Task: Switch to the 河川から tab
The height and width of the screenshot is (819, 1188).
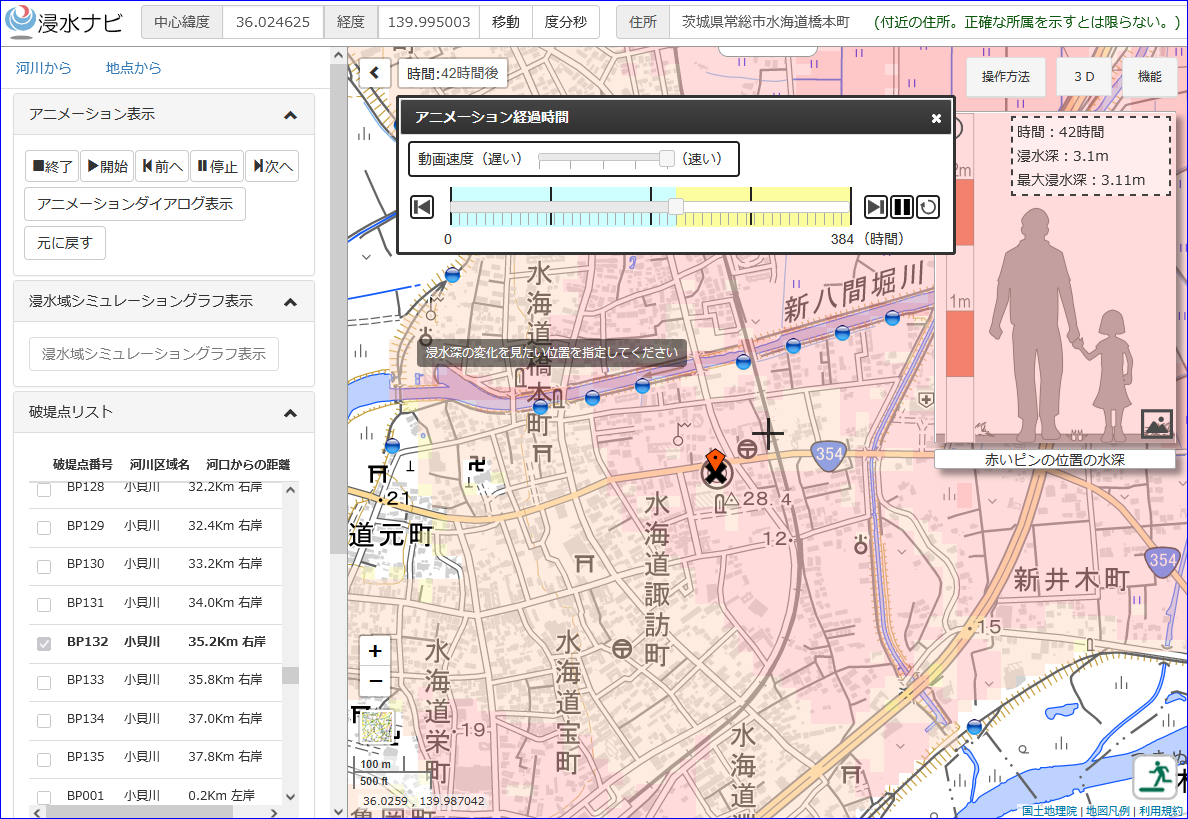Action: [43, 68]
